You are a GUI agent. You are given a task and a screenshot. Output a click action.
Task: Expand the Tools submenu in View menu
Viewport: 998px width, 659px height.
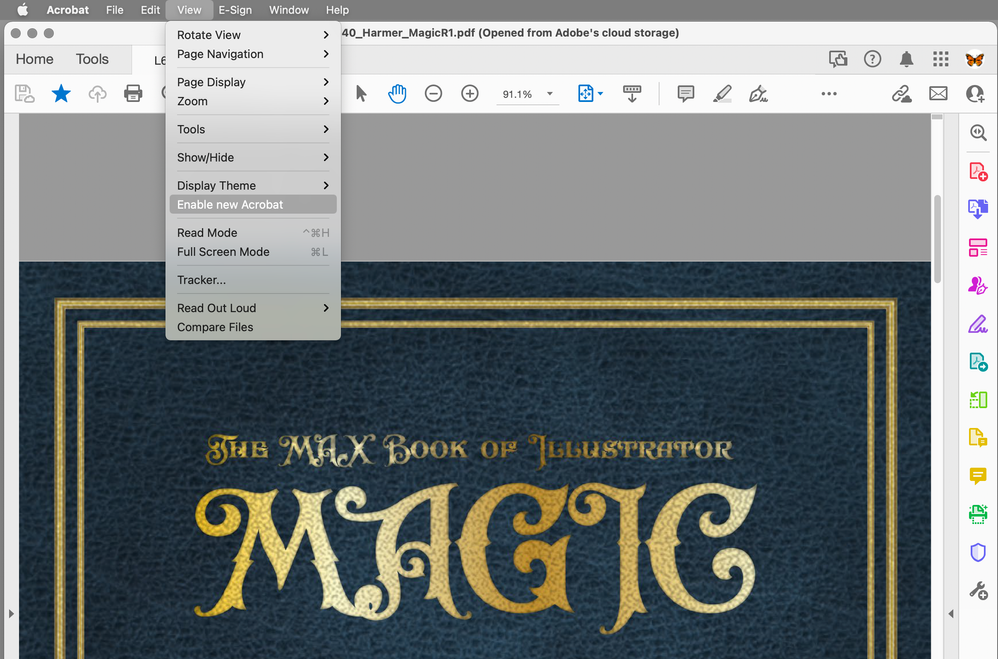(x=253, y=129)
